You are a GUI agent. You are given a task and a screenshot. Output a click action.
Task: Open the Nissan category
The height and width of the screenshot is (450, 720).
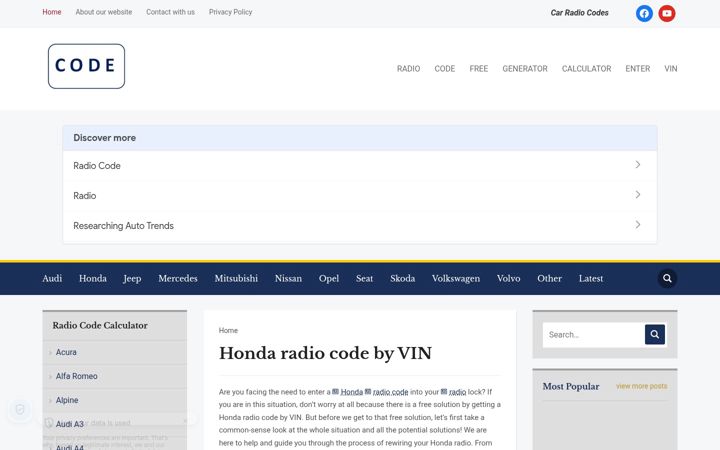288,278
